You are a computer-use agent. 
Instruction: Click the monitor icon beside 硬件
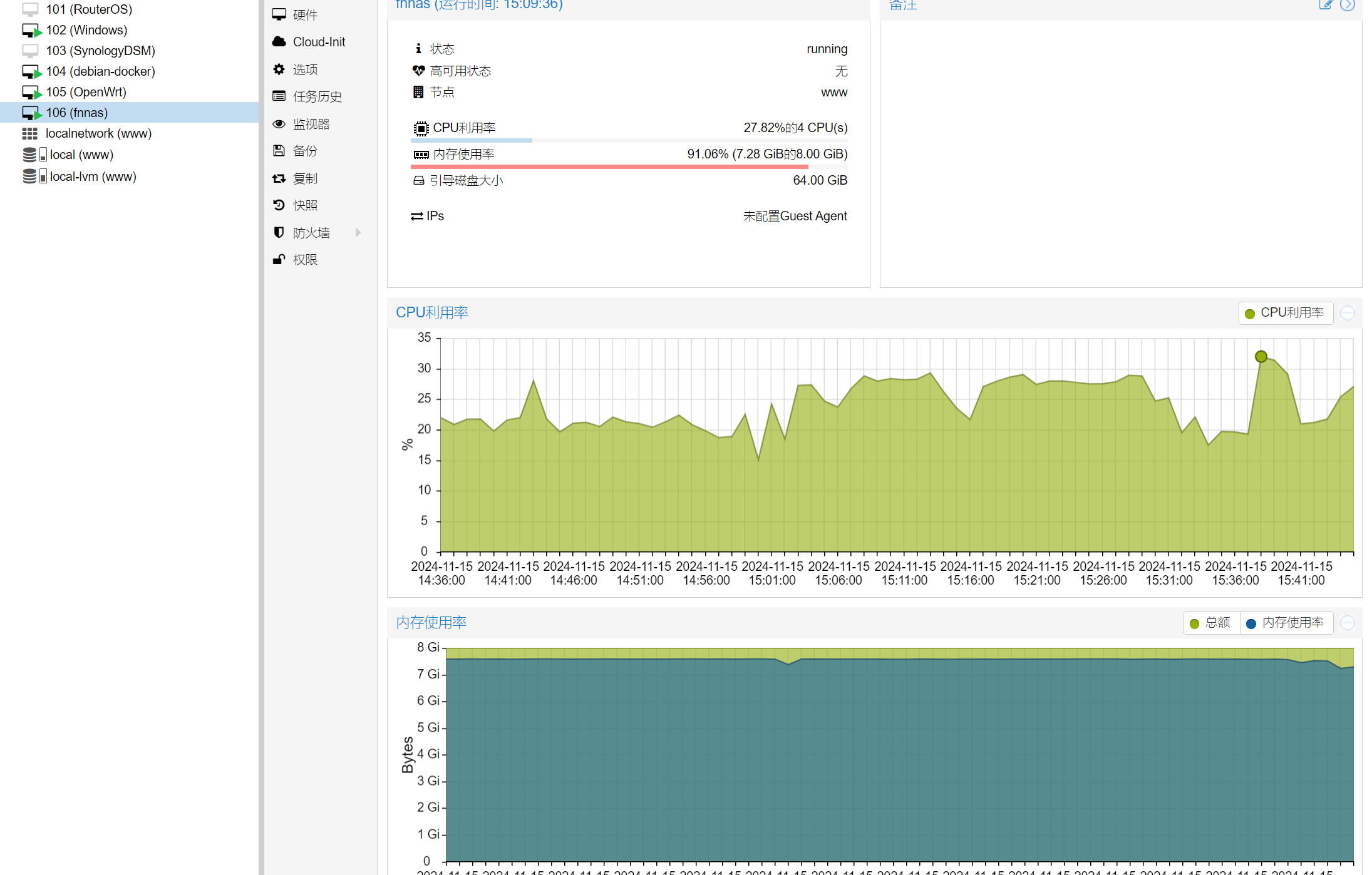(x=279, y=14)
